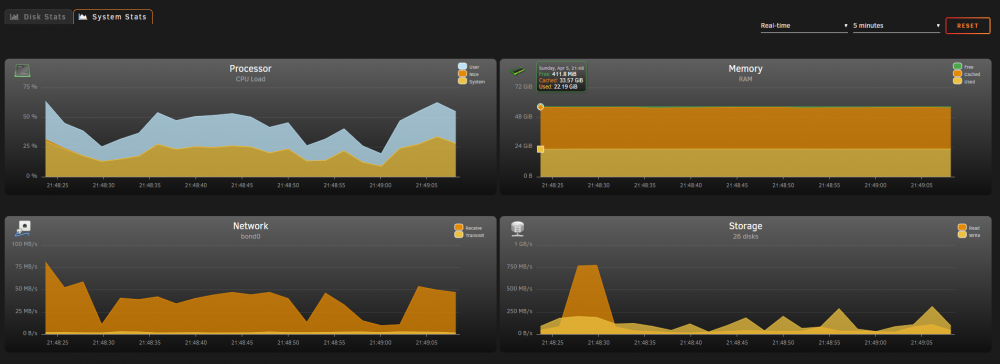Screen dimensions: 1000x364
Task: Click the 72 GB label on Memory axis
Action: pyautogui.click(x=524, y=87)
